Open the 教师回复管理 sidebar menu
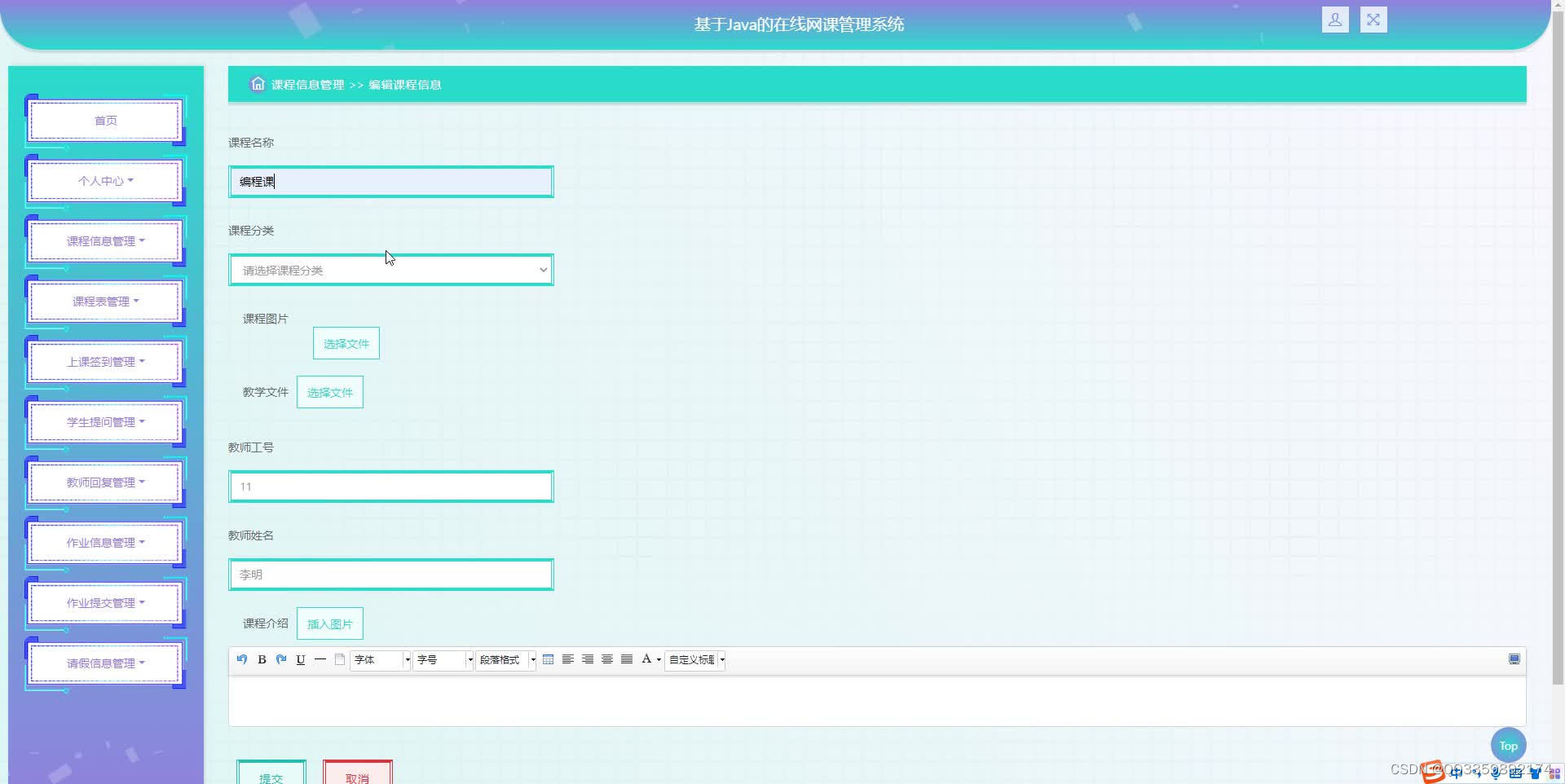1565x784 pixels. tap(105, 482)
